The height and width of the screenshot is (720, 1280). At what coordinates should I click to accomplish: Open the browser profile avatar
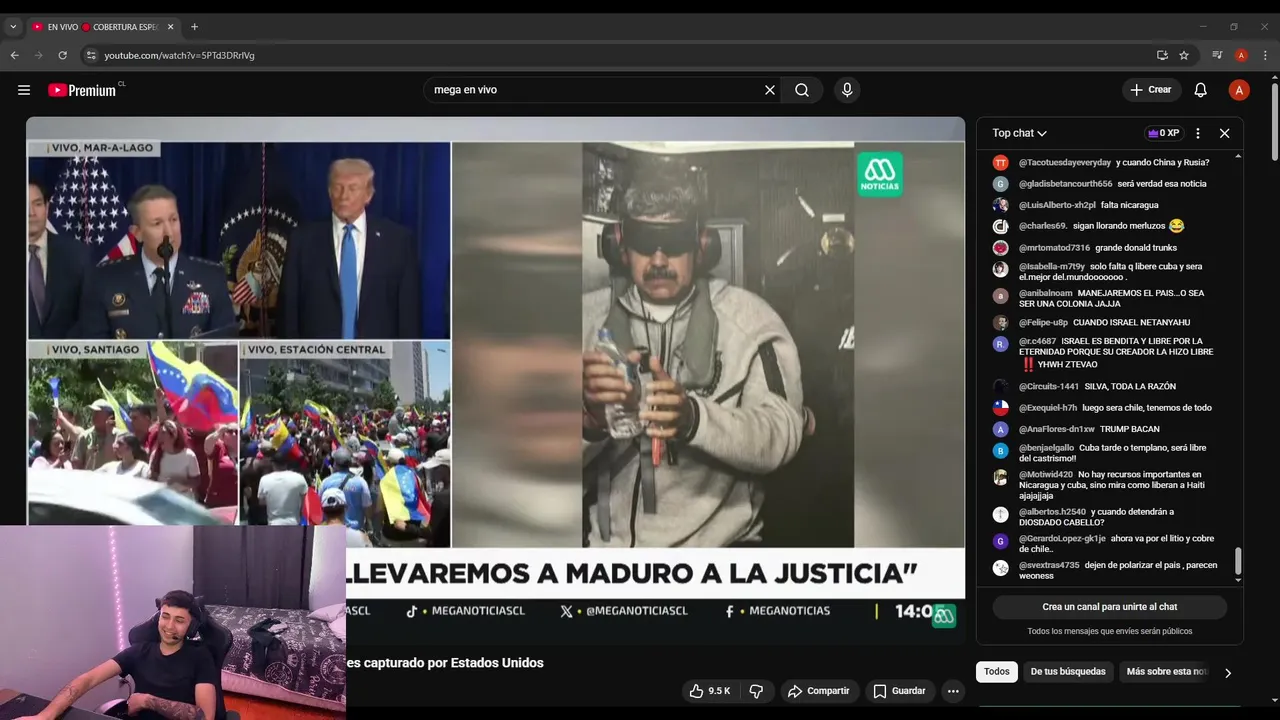1241,55
